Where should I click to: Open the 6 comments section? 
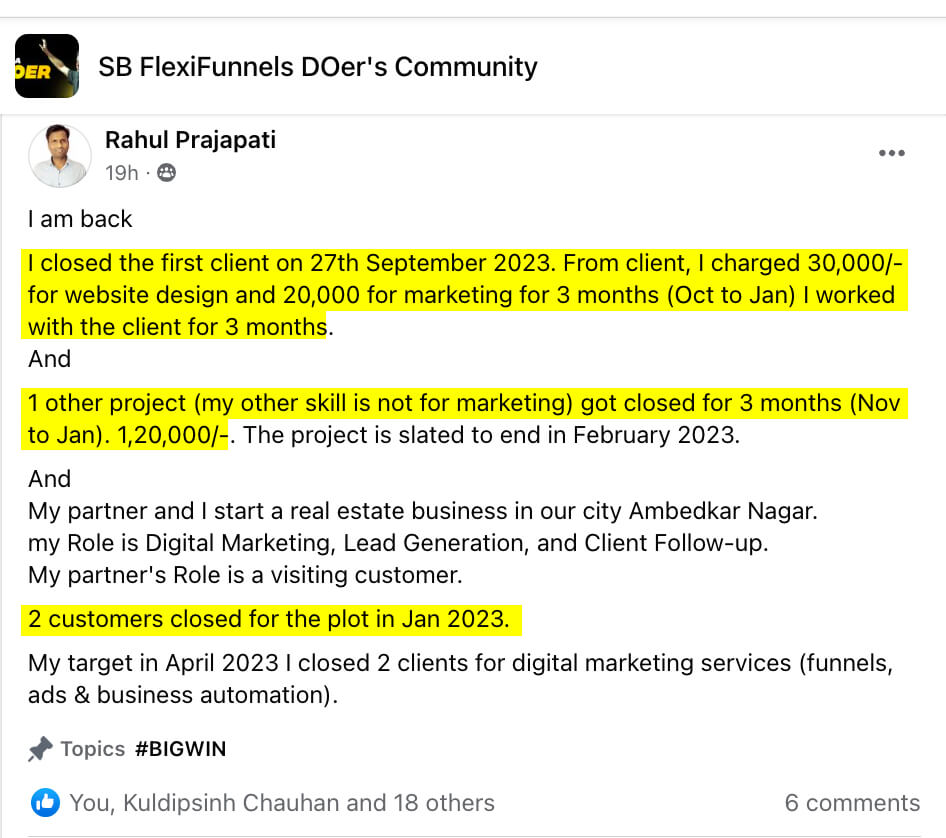[853, 802]
